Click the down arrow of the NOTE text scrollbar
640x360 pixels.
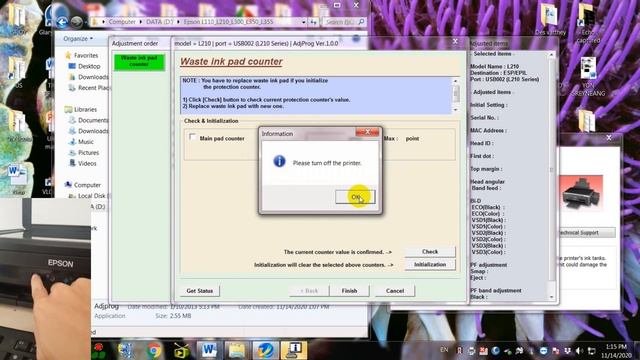[456, 110]
